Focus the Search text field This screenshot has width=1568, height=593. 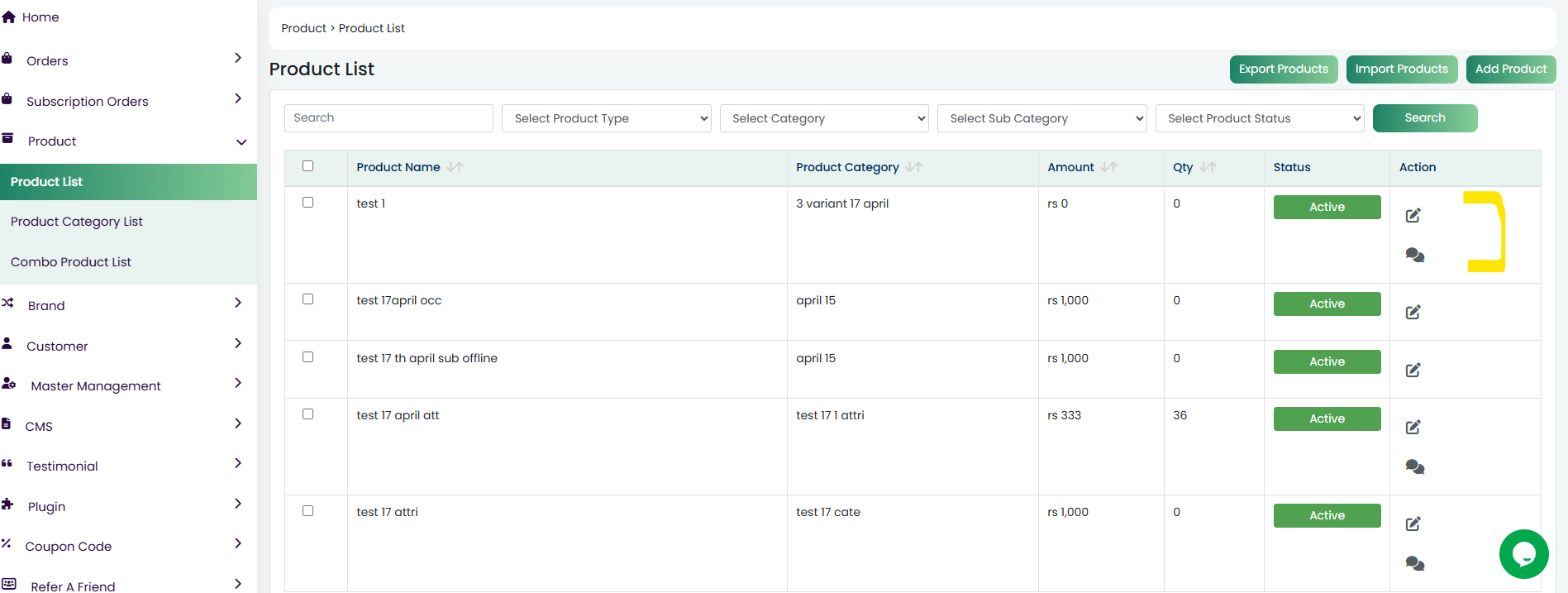(x=388, y=118)
